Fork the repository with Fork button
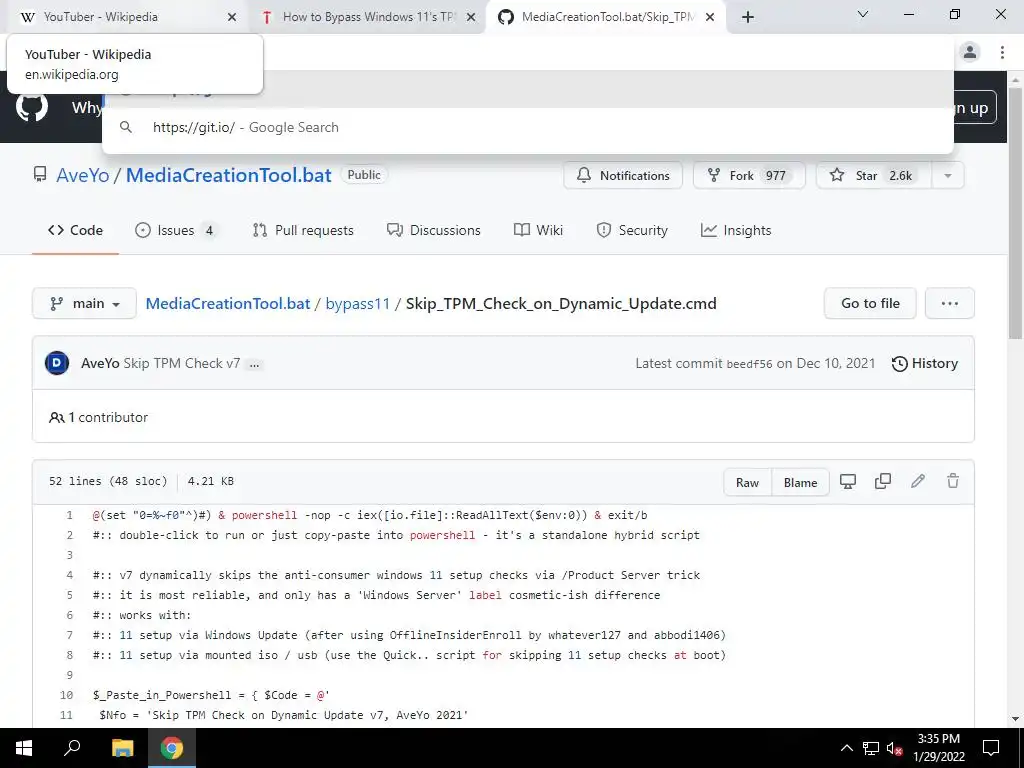 (749, 176)
